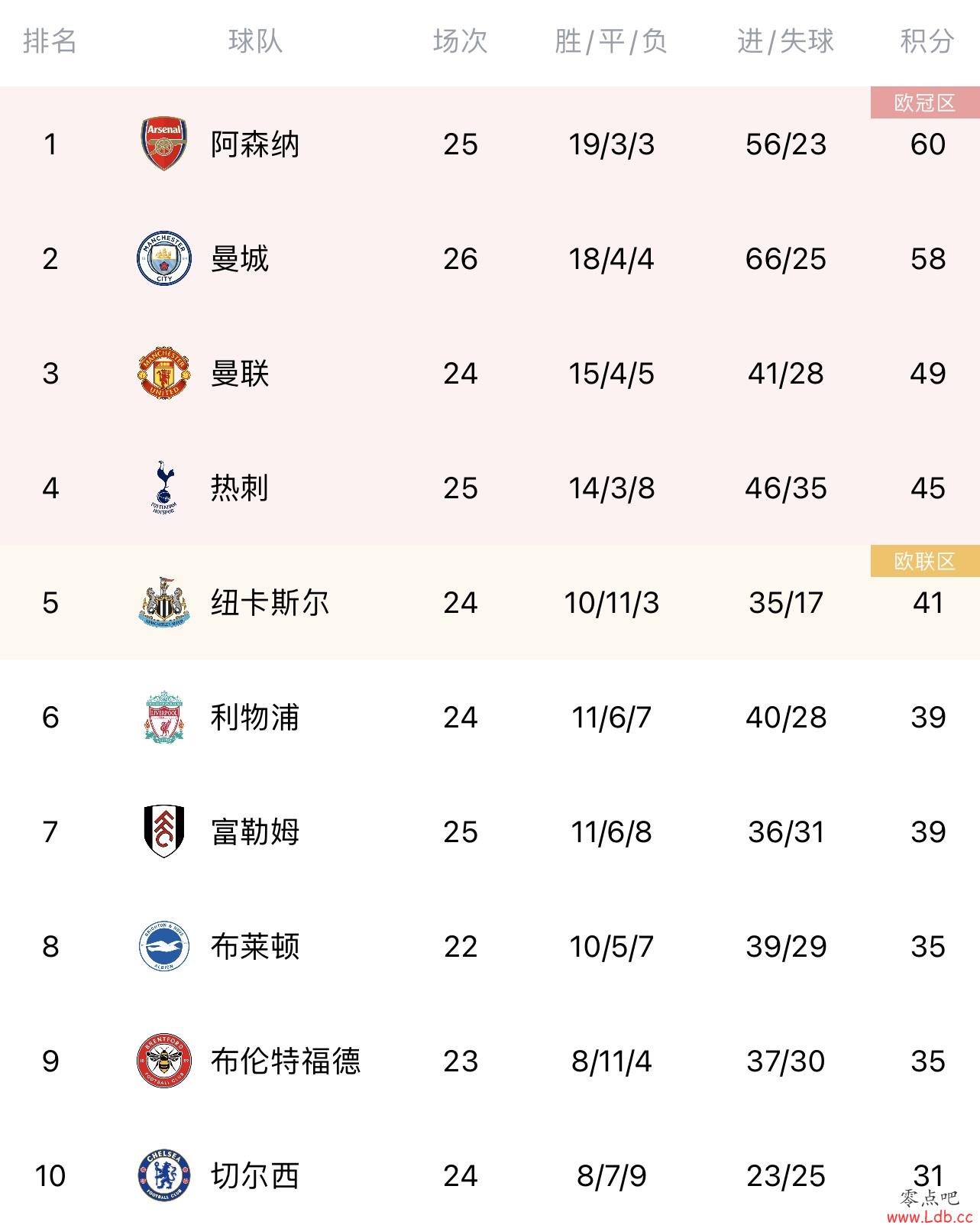This screenshot has height=1225, width=980.
Task: Click the 欧联区 label tag
Action: (925, 561)
